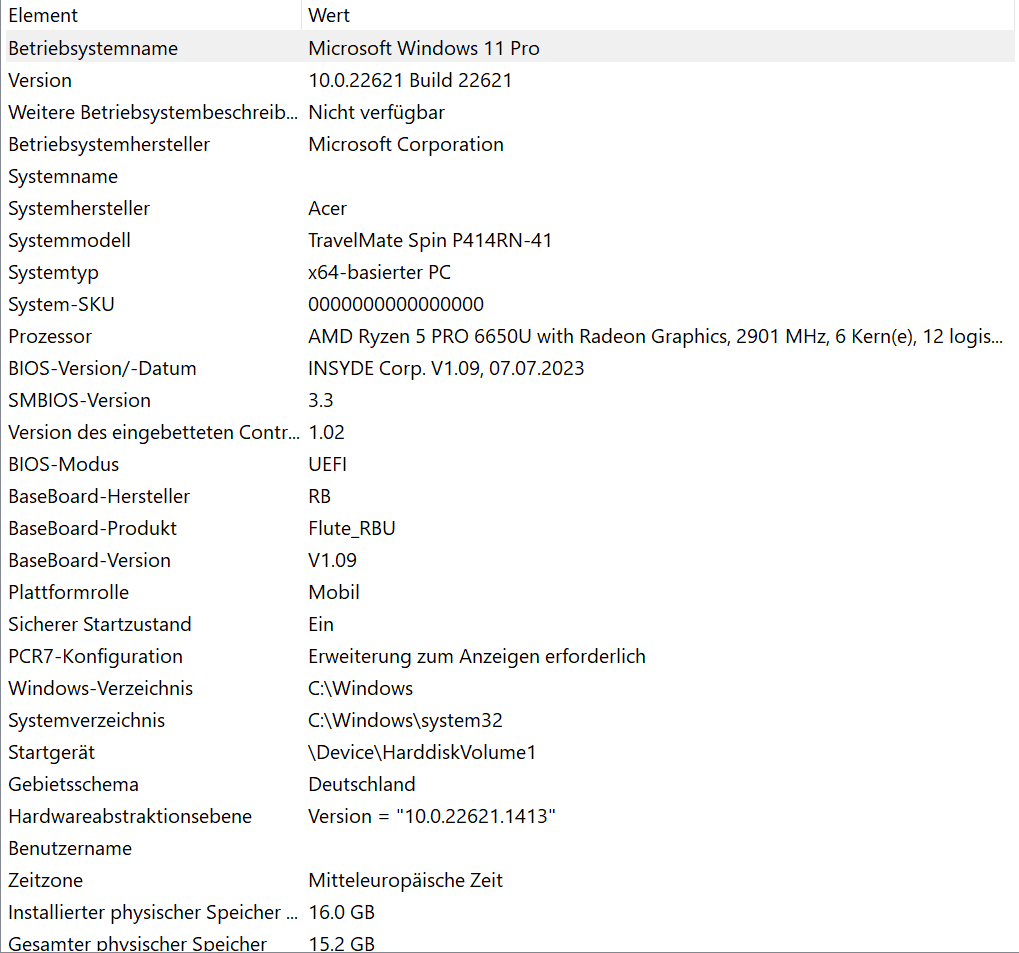The image size is (1019, 953).
Task: Select Version des eingebetteten Controllers row
Action: pyautogui.click(x=510, y=432)
